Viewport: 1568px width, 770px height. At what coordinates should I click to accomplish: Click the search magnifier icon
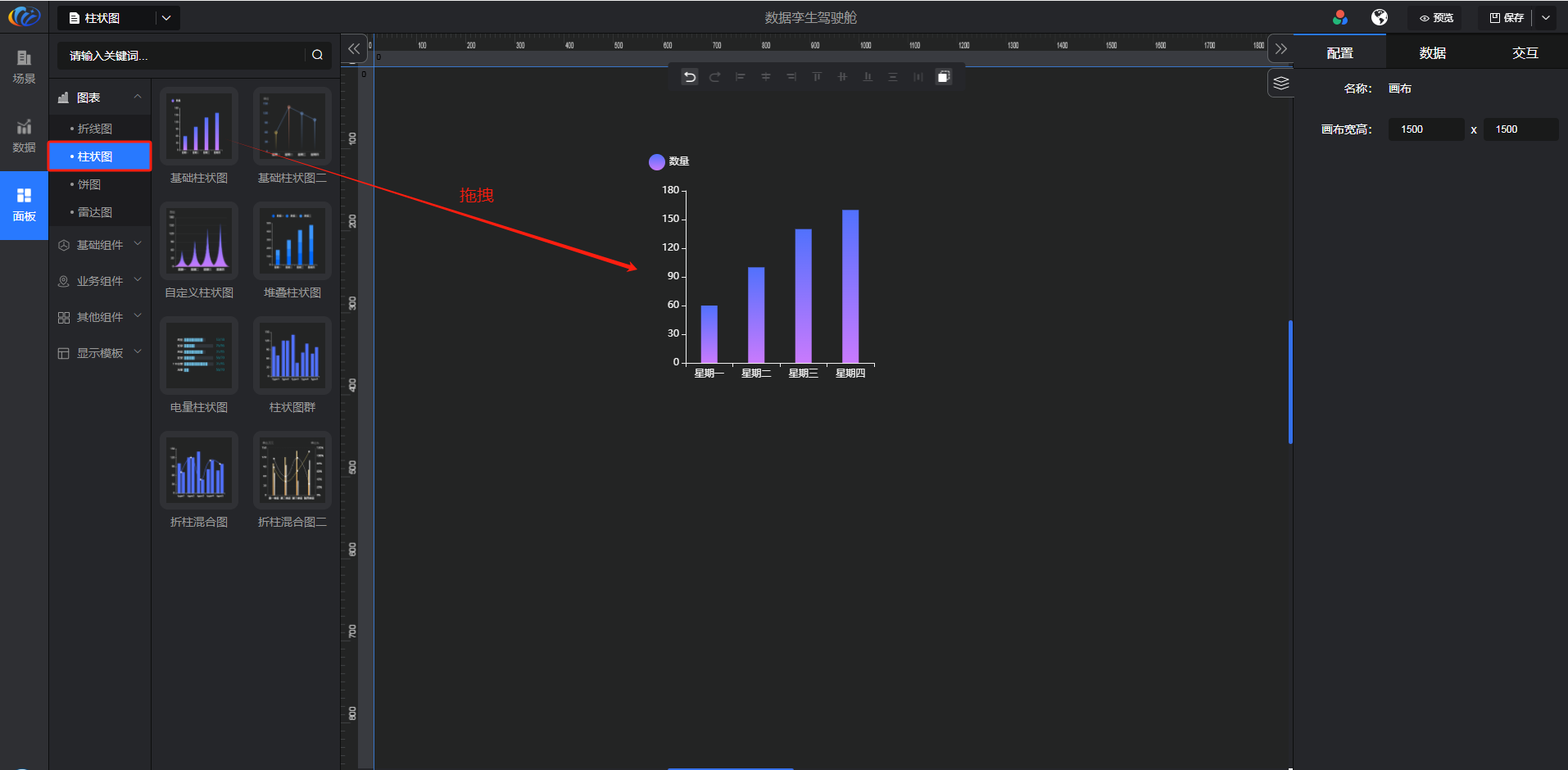point(317,55)
